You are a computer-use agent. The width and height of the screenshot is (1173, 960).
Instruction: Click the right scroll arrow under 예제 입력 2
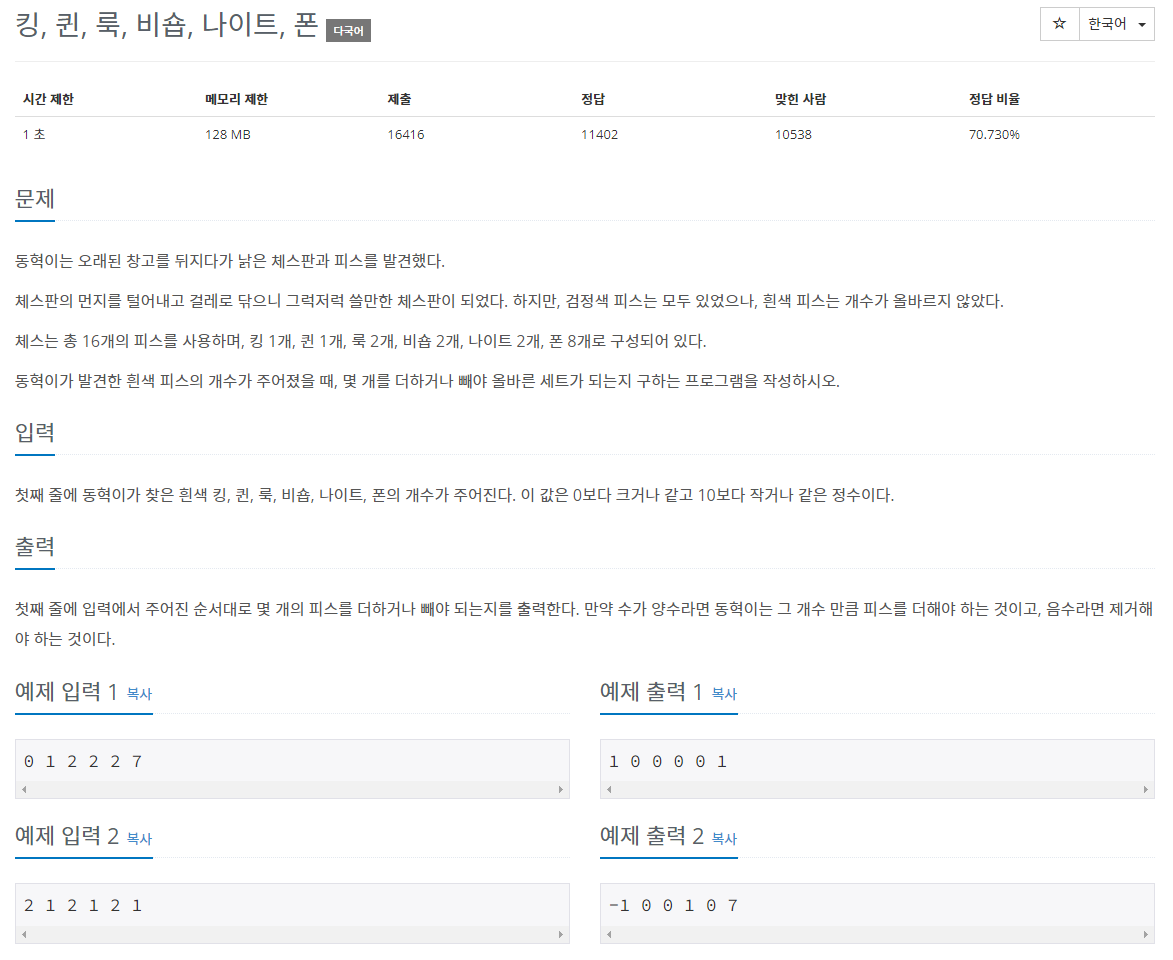point(562,933)
